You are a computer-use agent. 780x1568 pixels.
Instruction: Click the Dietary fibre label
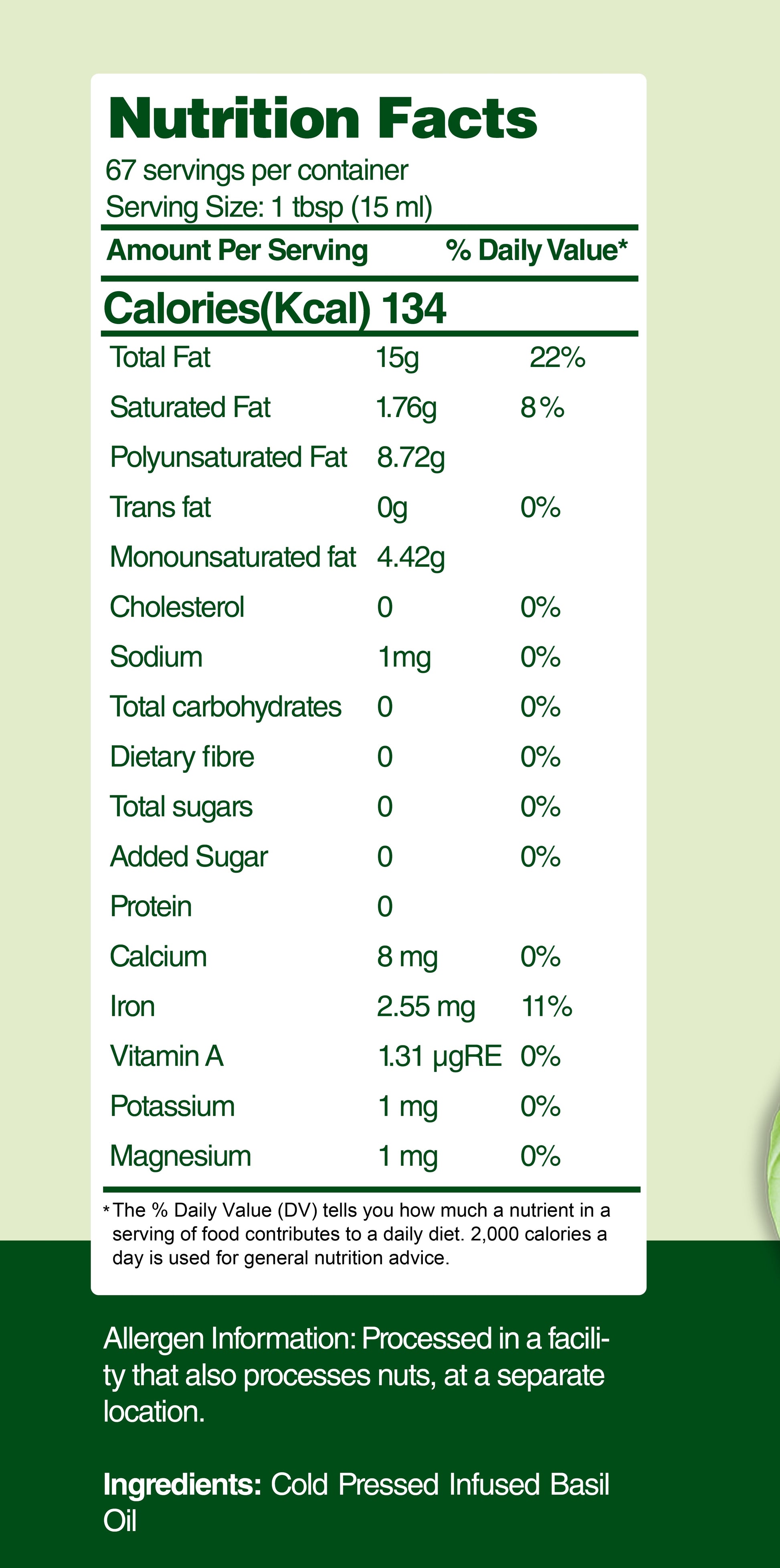[x=182, y=757]
